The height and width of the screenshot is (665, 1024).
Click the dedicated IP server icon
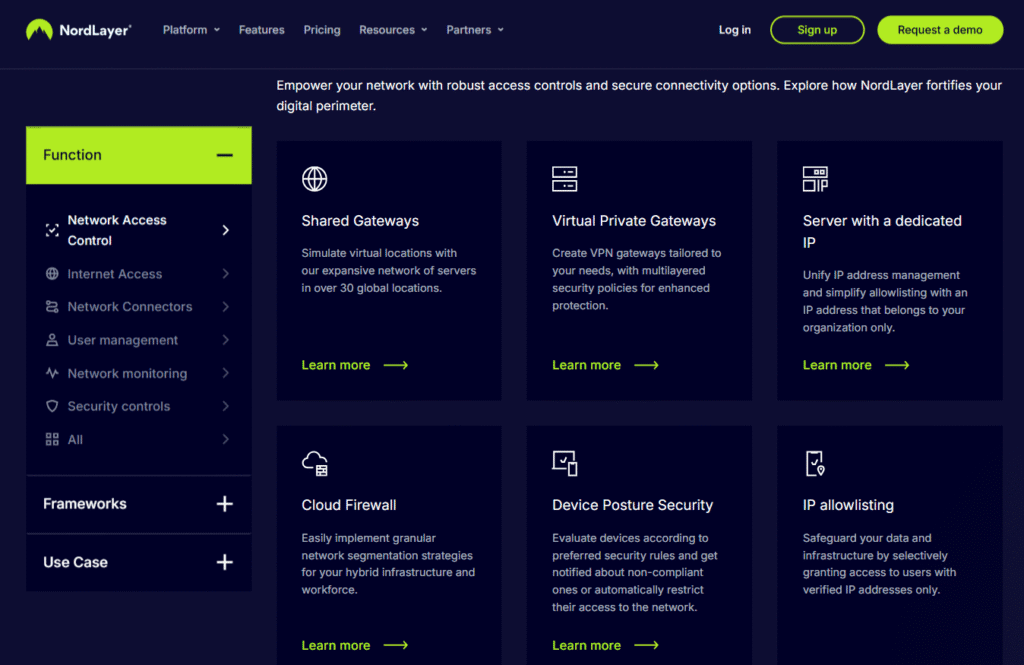[814, 178]
